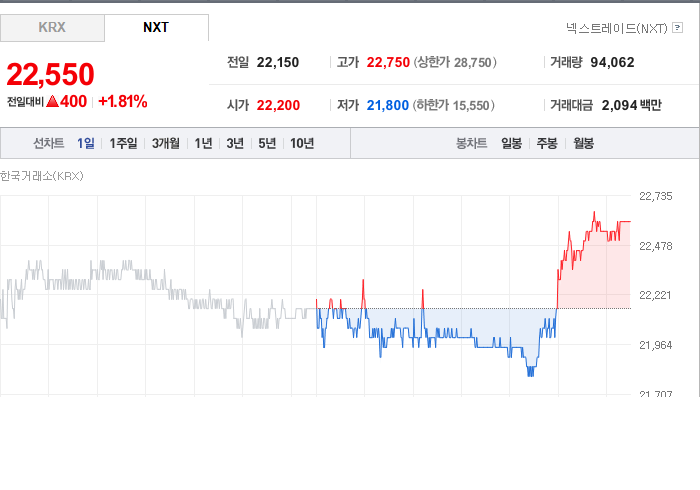
Task: Switch to the 주봉 candle chart
Action: pyautogui.click(x=547, y=143)
